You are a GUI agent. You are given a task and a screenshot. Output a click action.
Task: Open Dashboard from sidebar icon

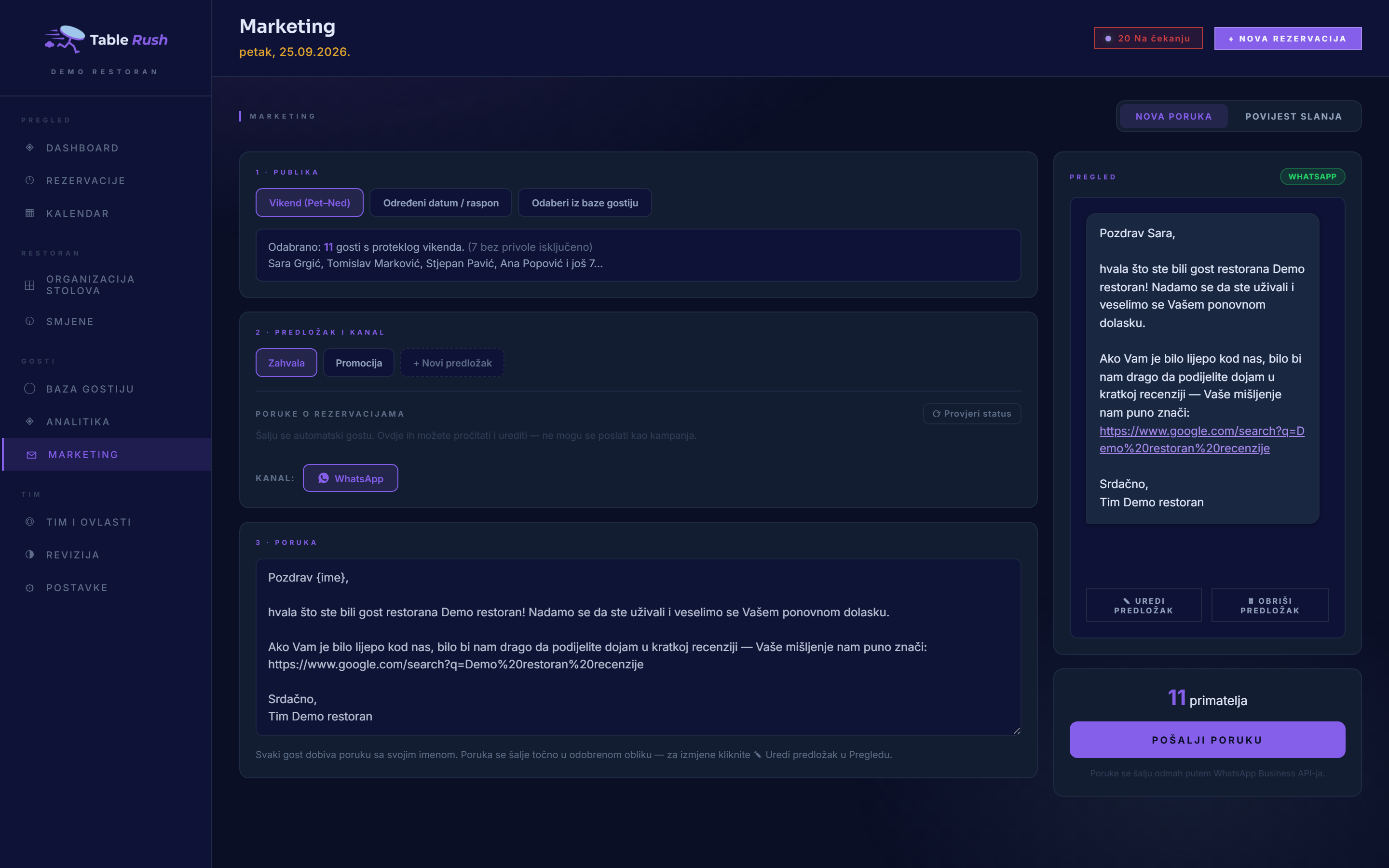pos(30,148)
